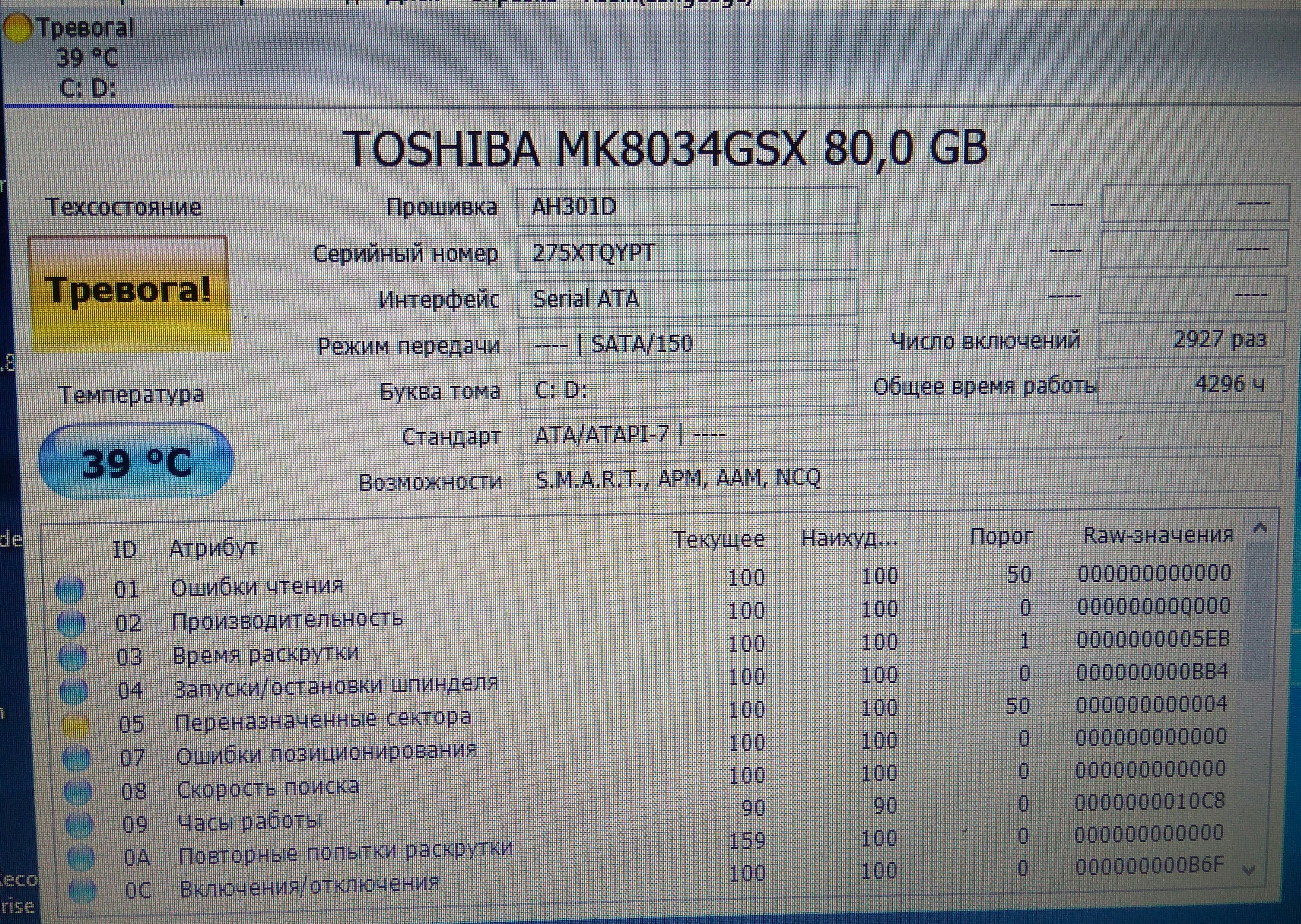
Task: Select the Часы работы row
Action: (645, 814)
